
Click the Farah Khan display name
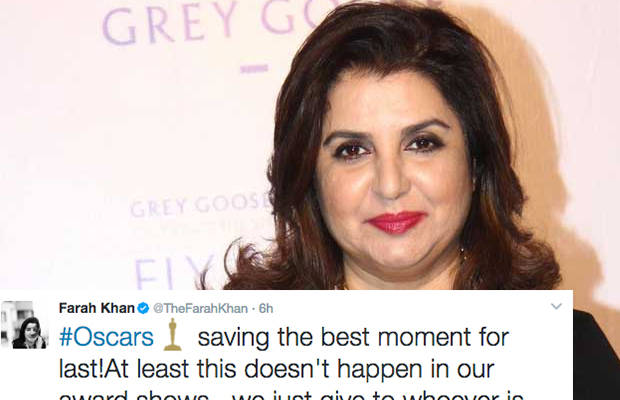click(x=97, y=308)
